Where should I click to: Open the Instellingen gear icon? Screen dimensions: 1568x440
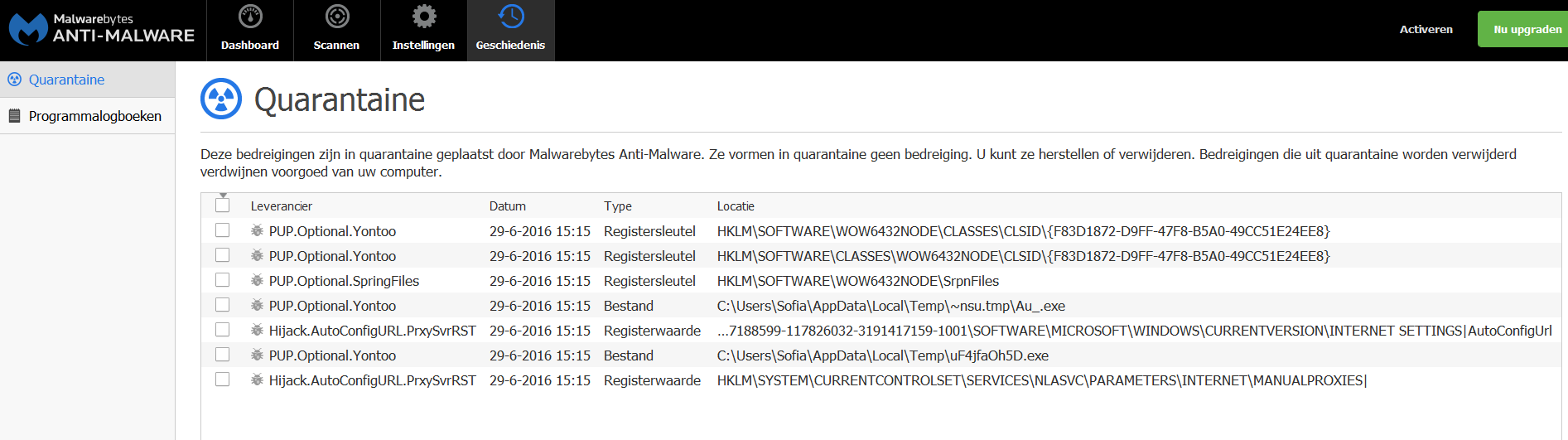[424, 17]
